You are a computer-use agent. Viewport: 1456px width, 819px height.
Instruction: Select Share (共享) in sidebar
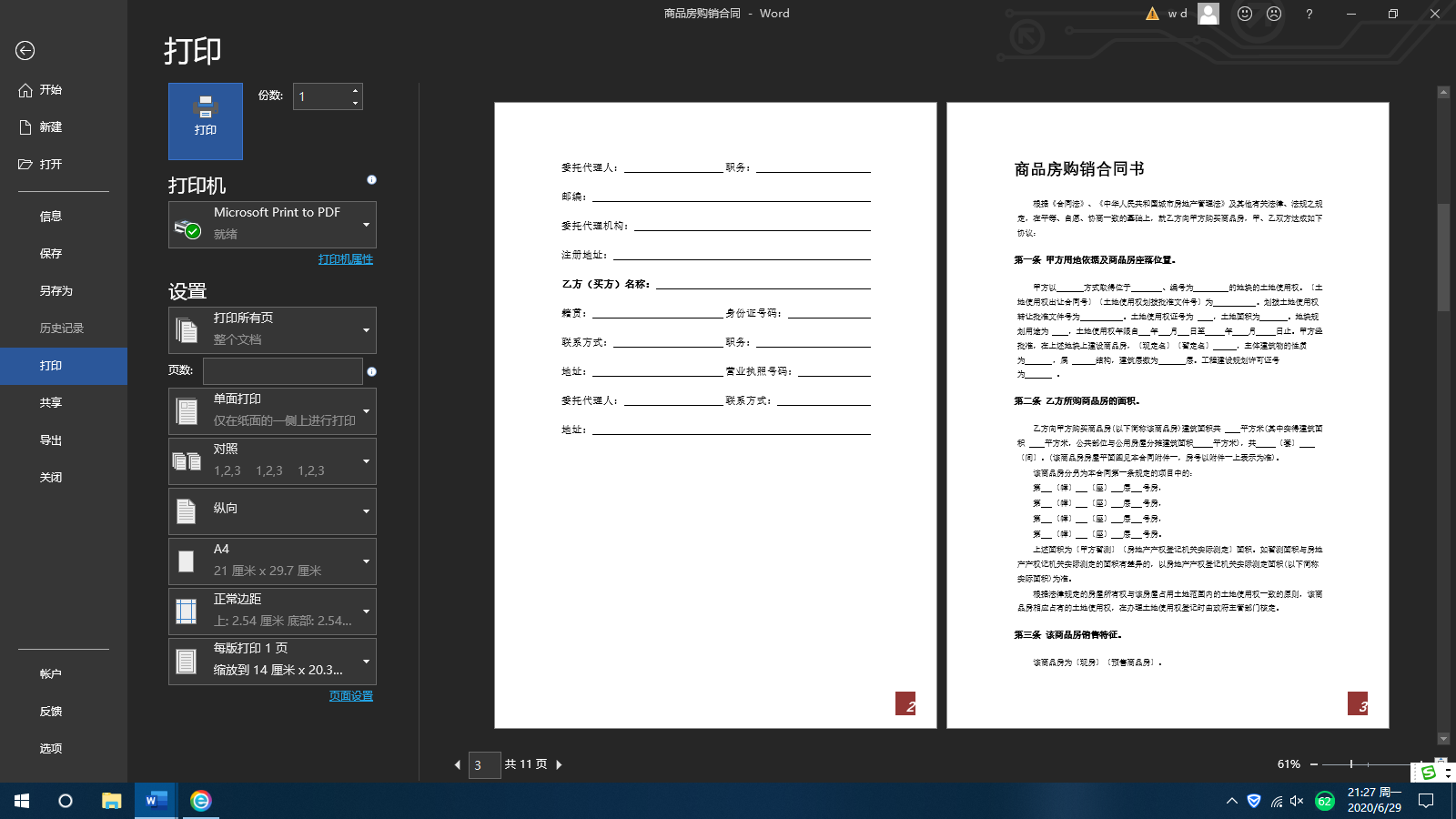click(x=64, y=403)
